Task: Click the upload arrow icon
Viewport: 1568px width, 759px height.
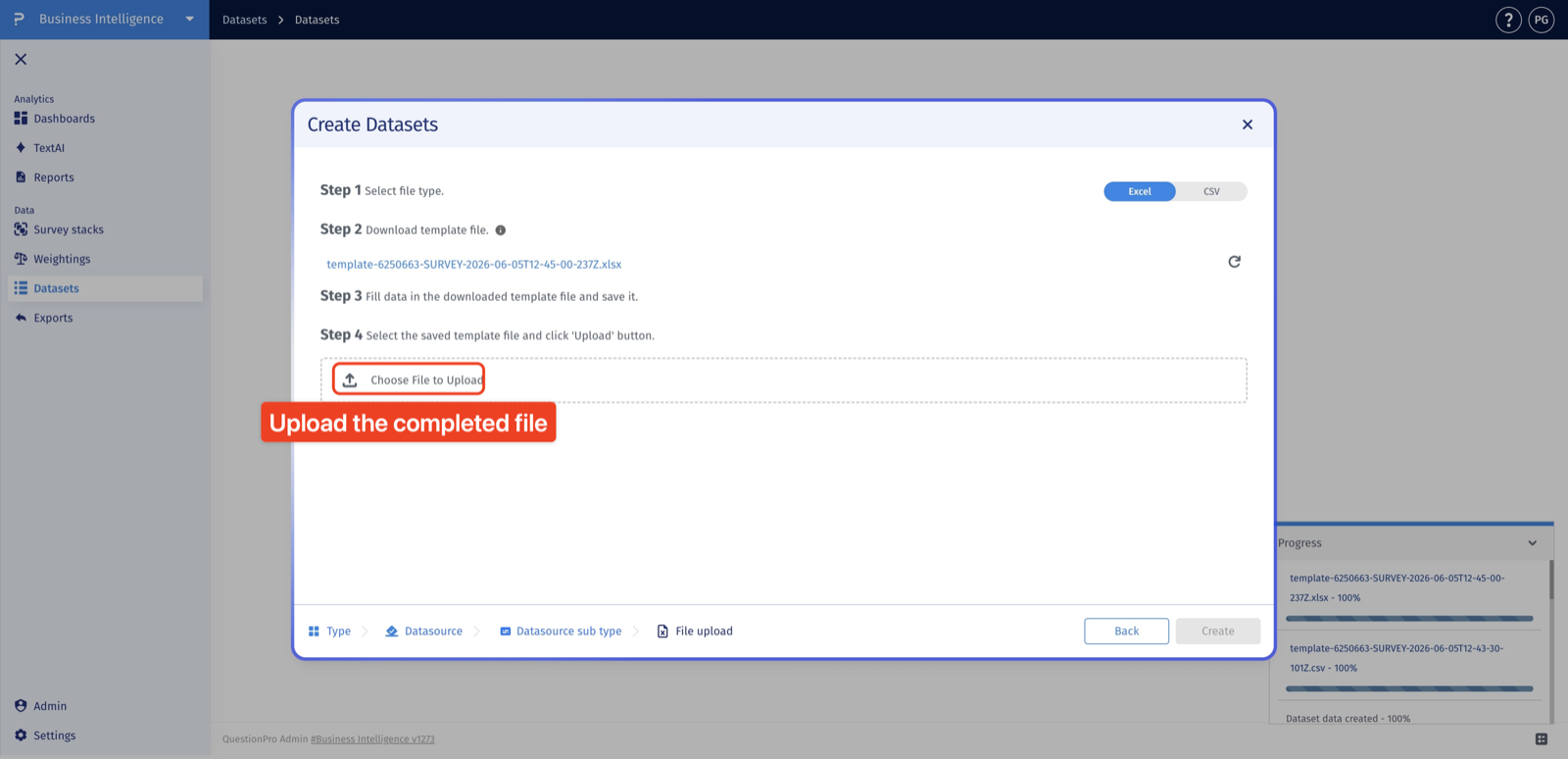Action: tap(350, 379)
